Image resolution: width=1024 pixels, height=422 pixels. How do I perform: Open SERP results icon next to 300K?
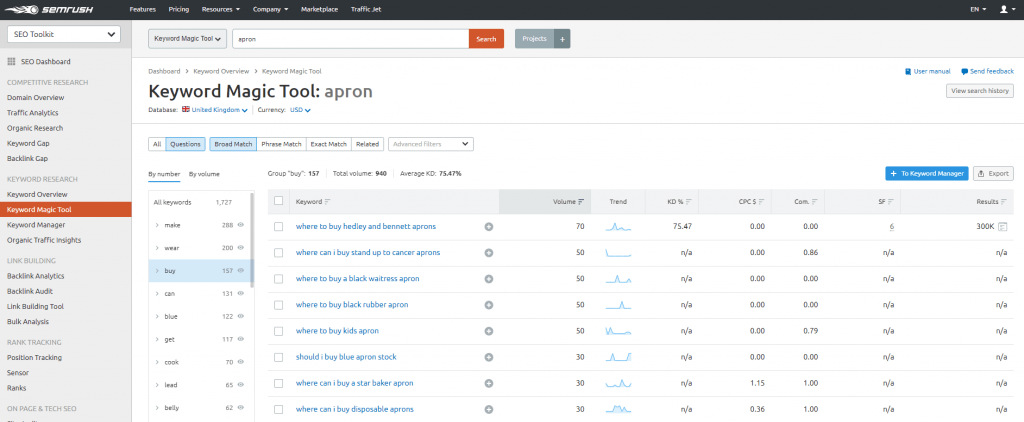(1003, 227)
